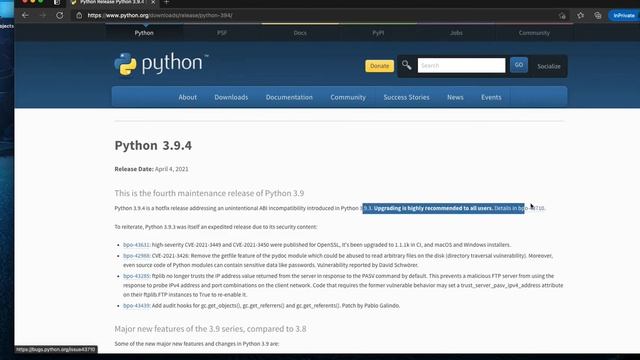This screenshot has width=640, height=360.
Task: Click the Release Date April 4, 2021 text
Action: click(x=151, y=169)
